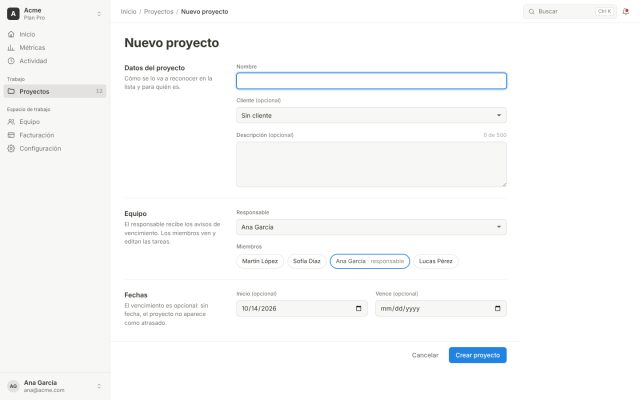The image size is (640, 400).
Task: Toggle member chip Martín López
Action: tap(260, 261)
